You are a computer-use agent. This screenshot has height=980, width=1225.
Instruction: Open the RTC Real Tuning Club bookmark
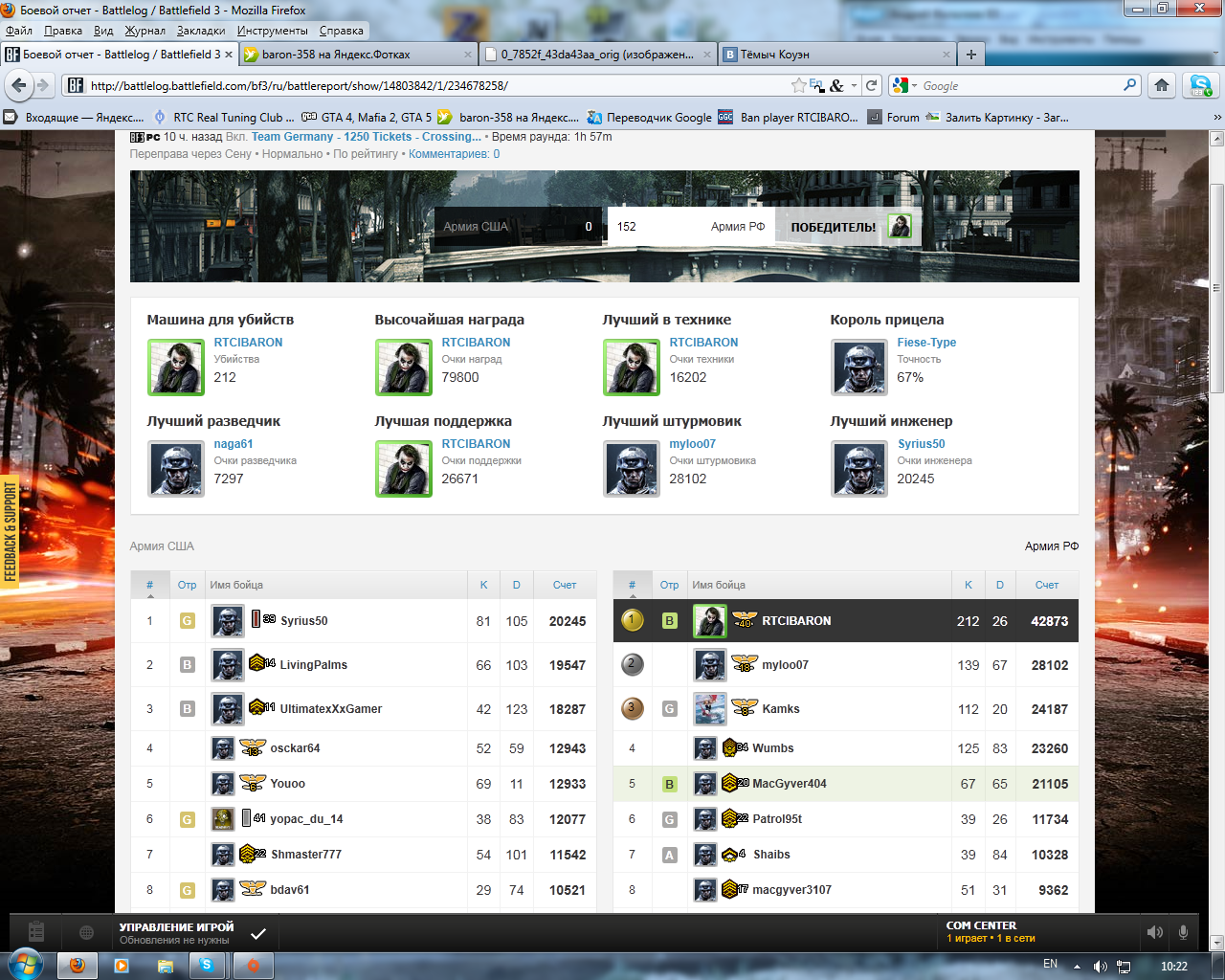point(223,118)
